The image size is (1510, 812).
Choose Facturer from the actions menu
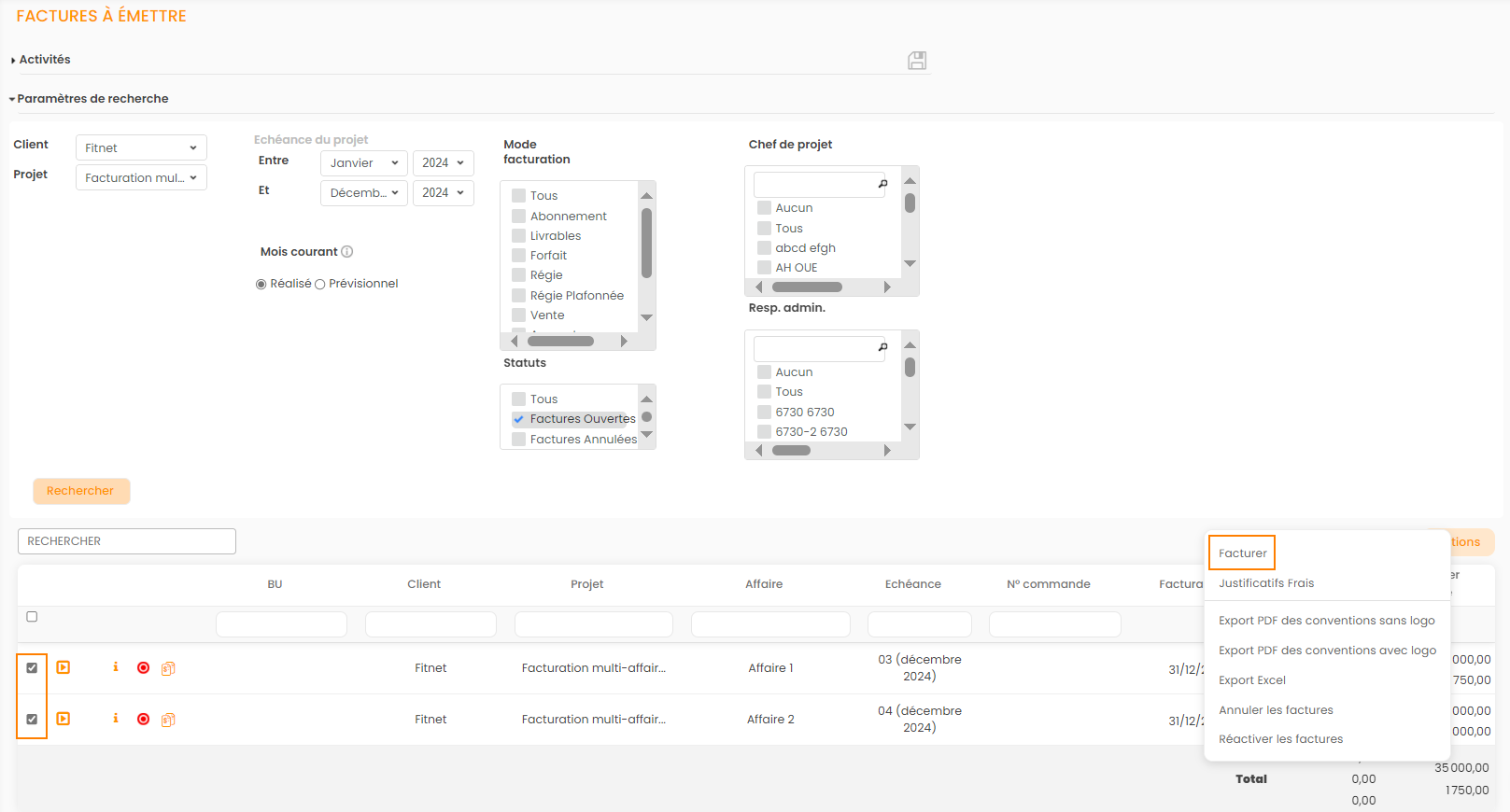1242,553
